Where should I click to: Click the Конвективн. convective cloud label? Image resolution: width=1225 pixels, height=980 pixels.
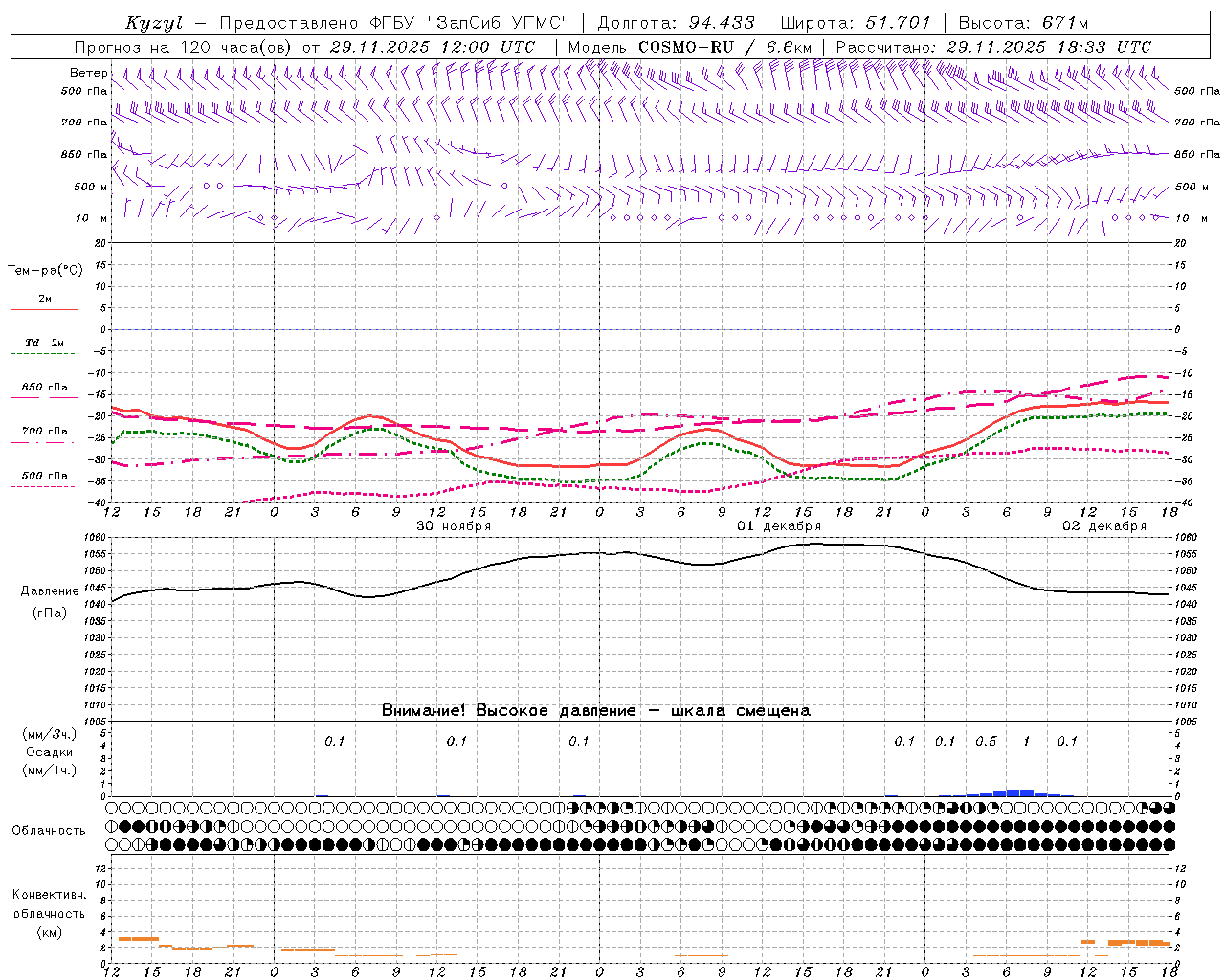tap(50, 895)
